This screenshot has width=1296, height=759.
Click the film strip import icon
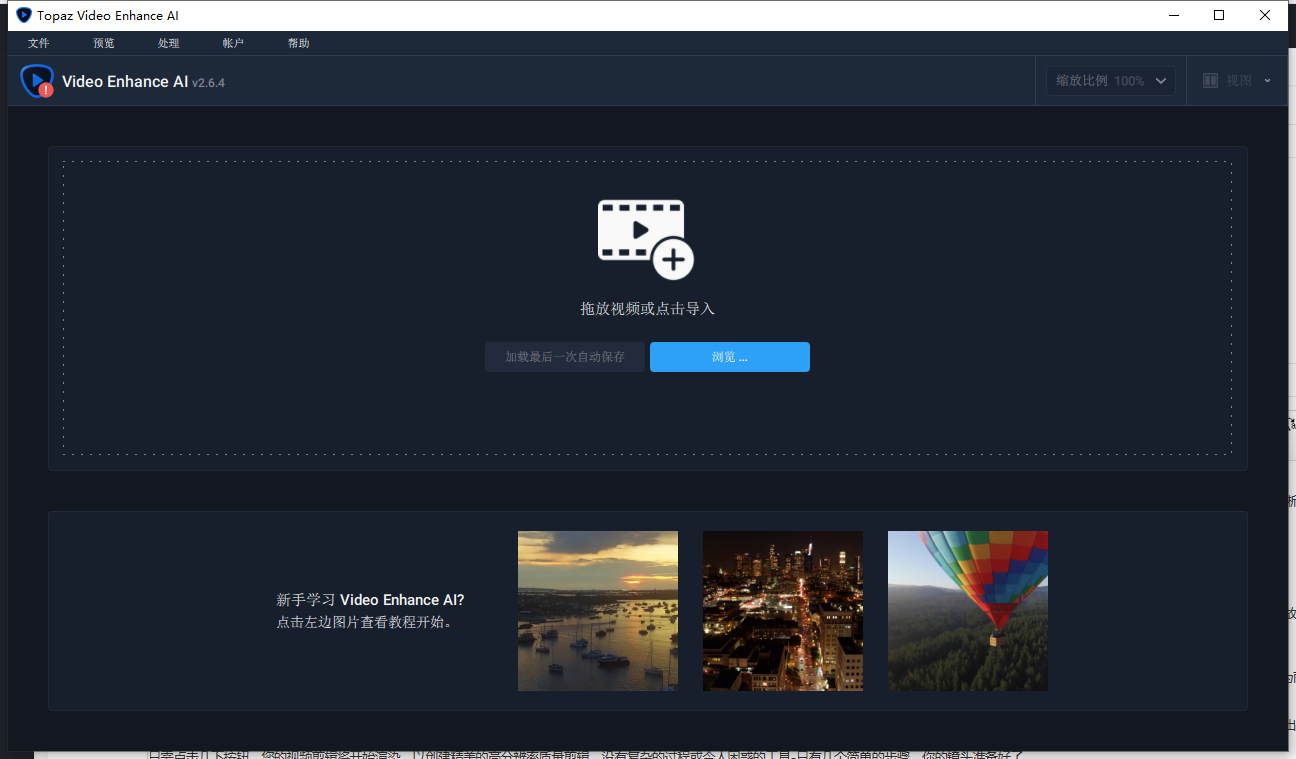tap(645, 238)
